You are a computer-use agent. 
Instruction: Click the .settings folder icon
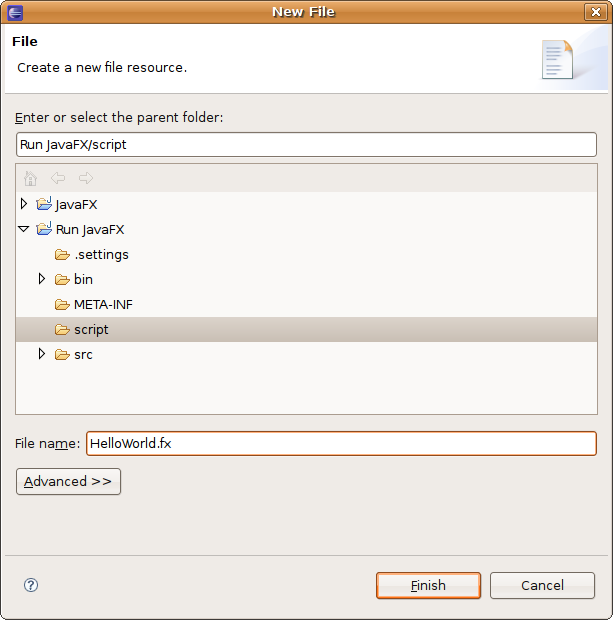tap(62, 254)
